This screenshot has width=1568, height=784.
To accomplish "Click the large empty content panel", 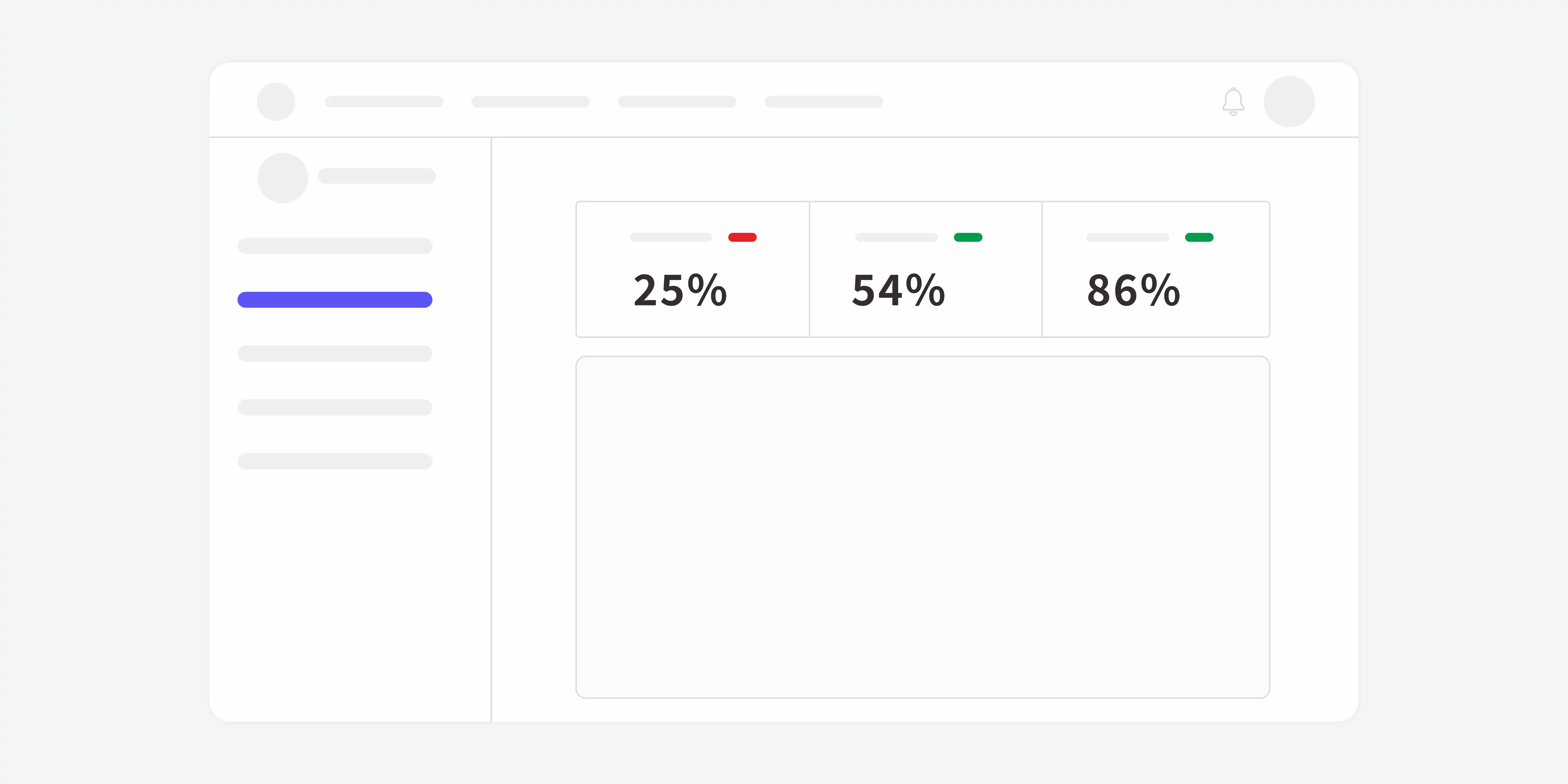I will tap(923, 527).
